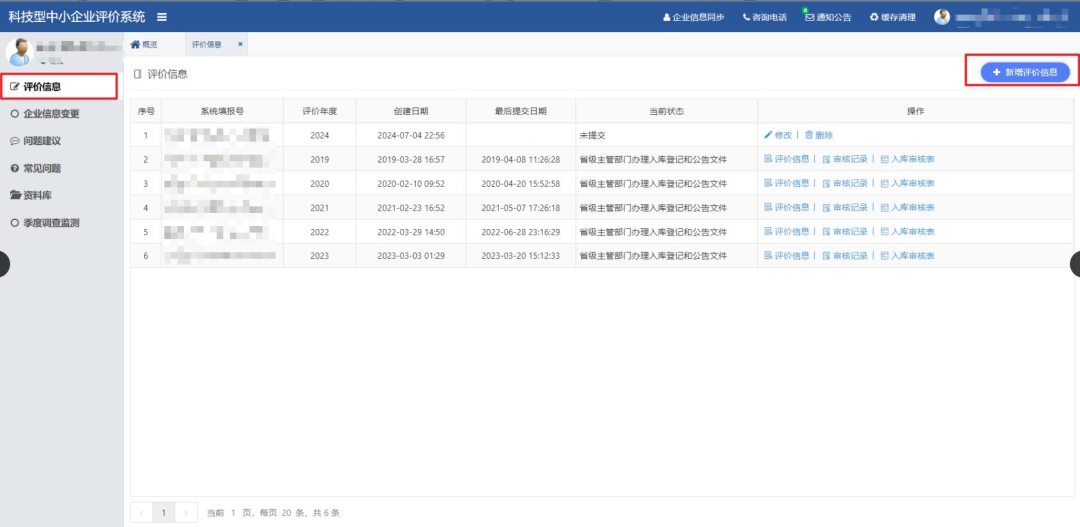Open 评价信息 link for 2020 row
1080x527 pixels.
pyautogui.click(x=787, y=183)
